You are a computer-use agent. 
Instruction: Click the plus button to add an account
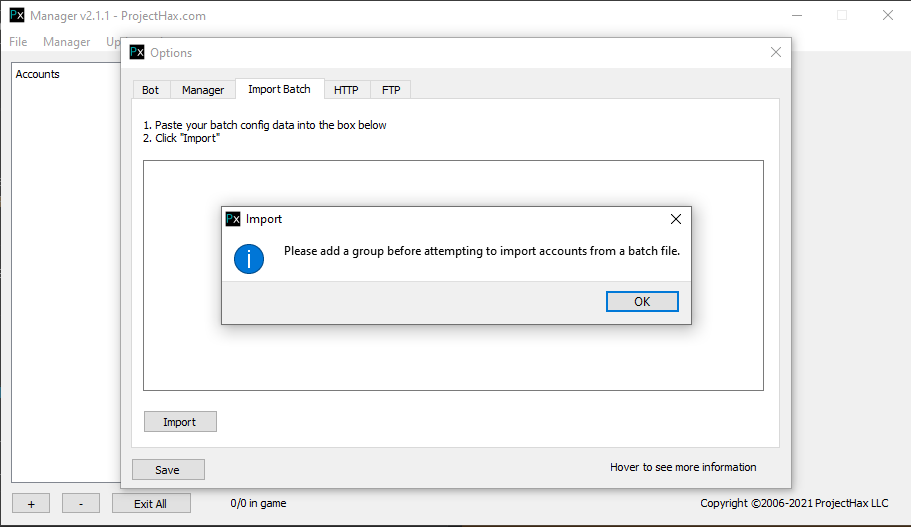click(31, 503)
